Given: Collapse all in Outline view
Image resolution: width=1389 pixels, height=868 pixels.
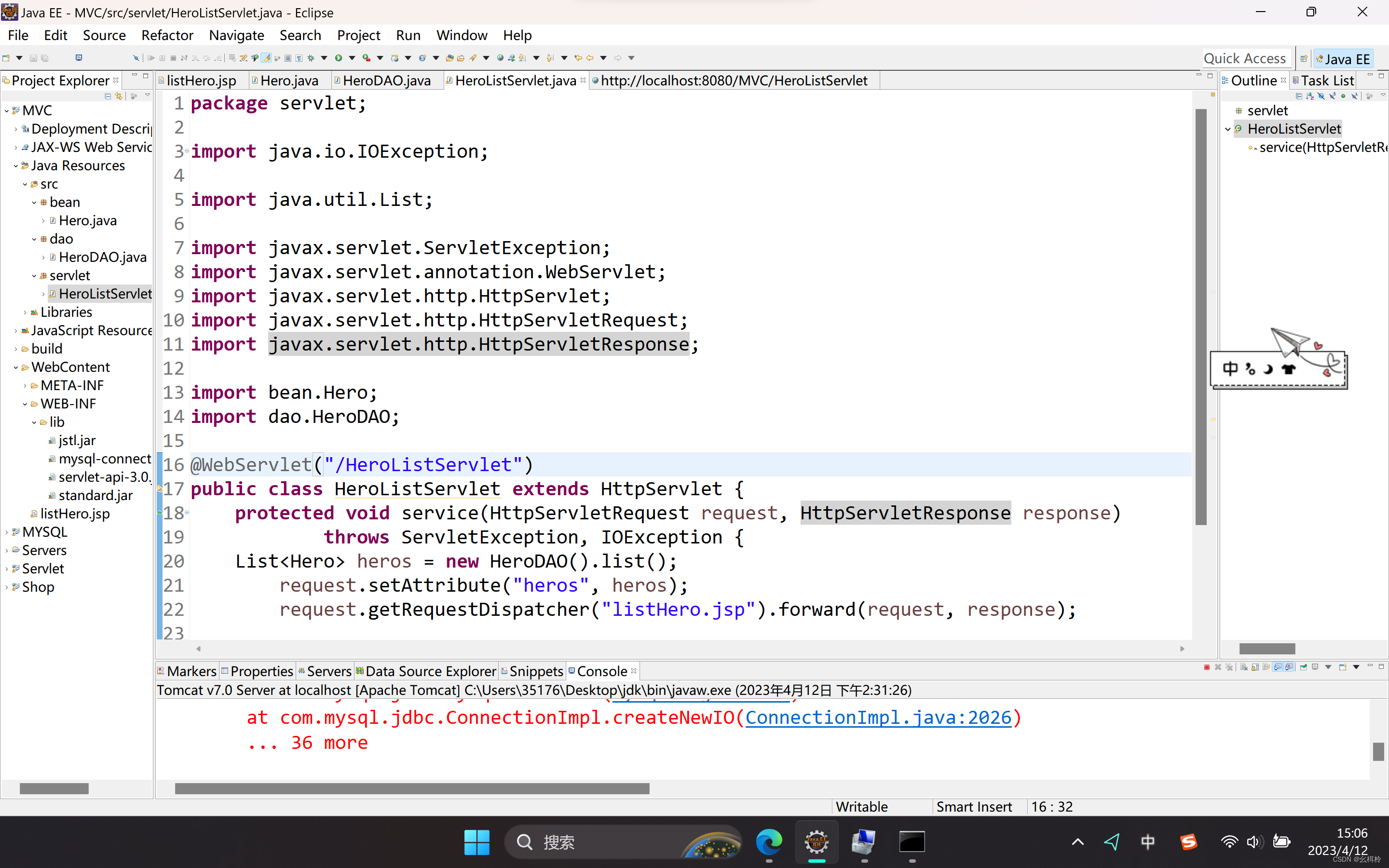Looking at the screenshot, I should coord(1299,96).
